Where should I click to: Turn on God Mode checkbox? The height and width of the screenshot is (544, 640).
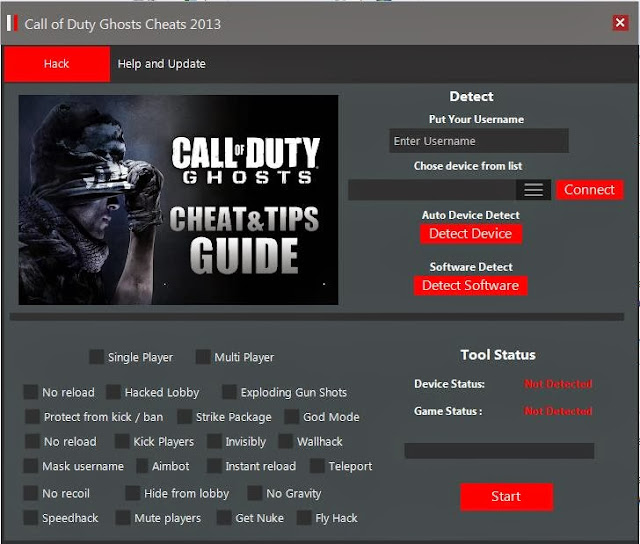(x=291, y=417)
